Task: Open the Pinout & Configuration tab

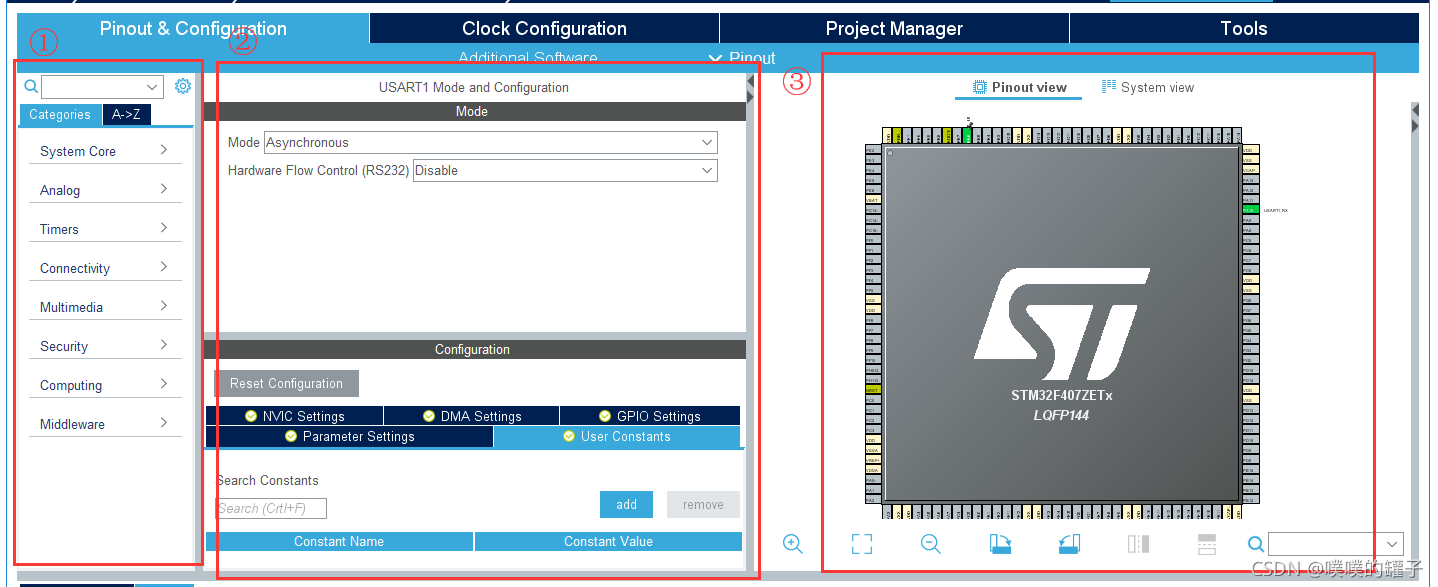Action: click(x=193, y=28)
